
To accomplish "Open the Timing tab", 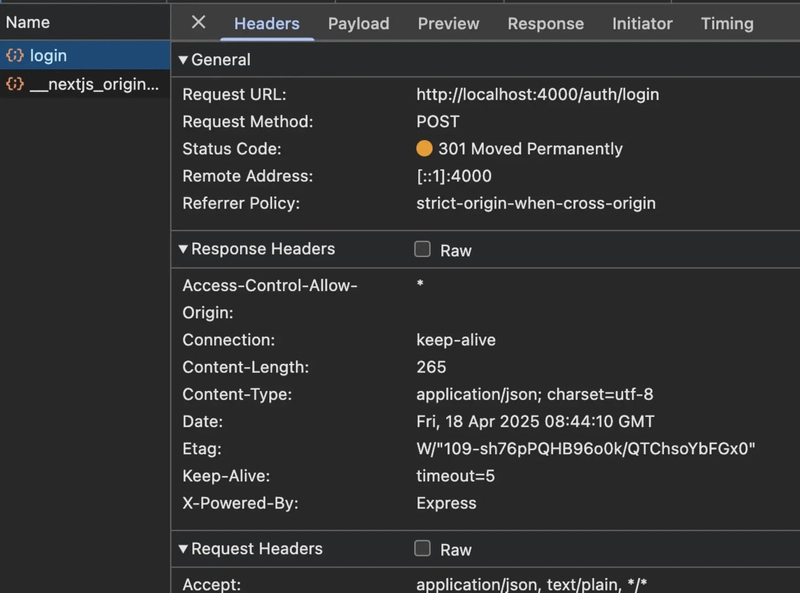I will point(727,23).
